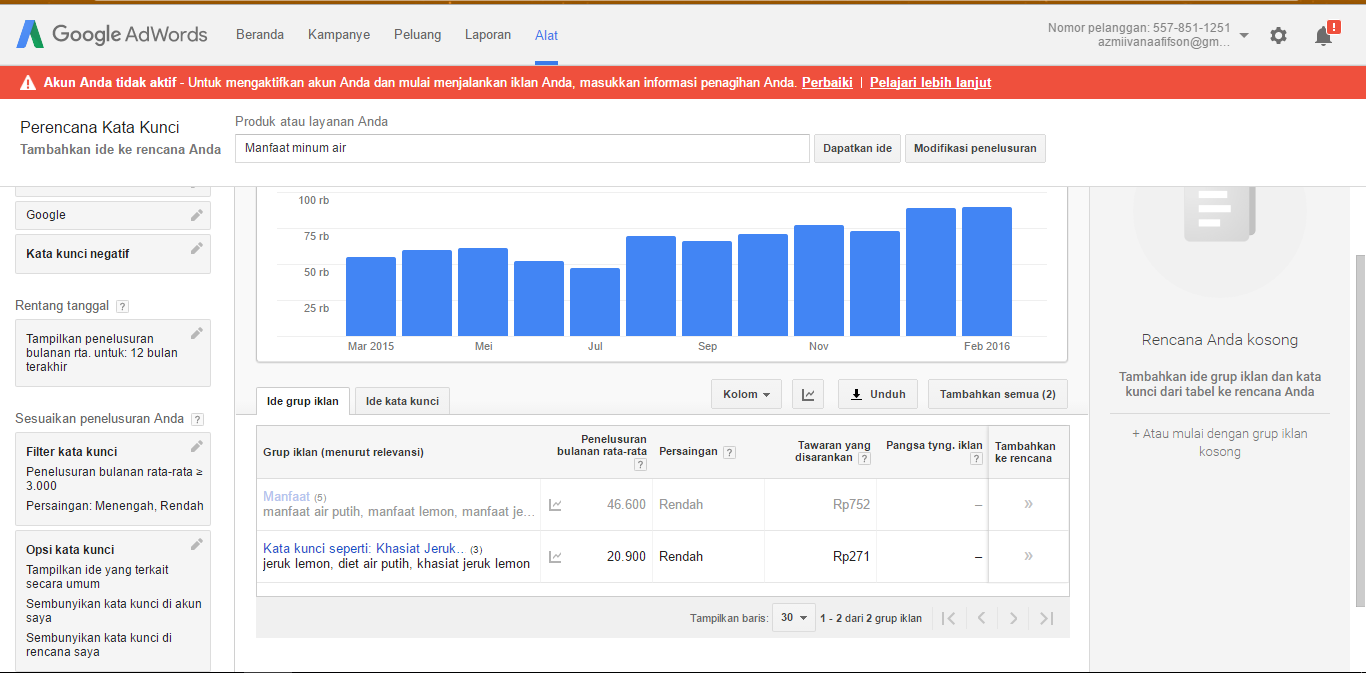Open help icon for Pangsa tyng. iklan

pyautogui.click(x=976, y=458)
